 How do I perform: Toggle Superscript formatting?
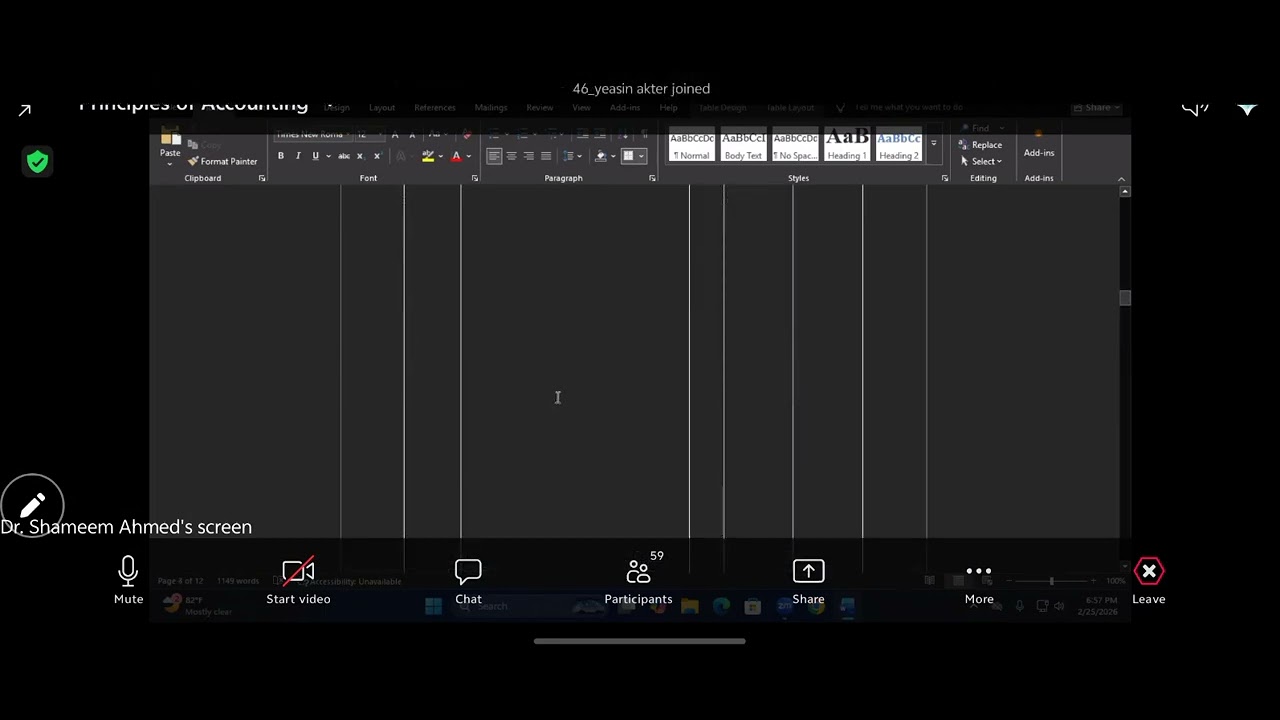coord(377,156)
